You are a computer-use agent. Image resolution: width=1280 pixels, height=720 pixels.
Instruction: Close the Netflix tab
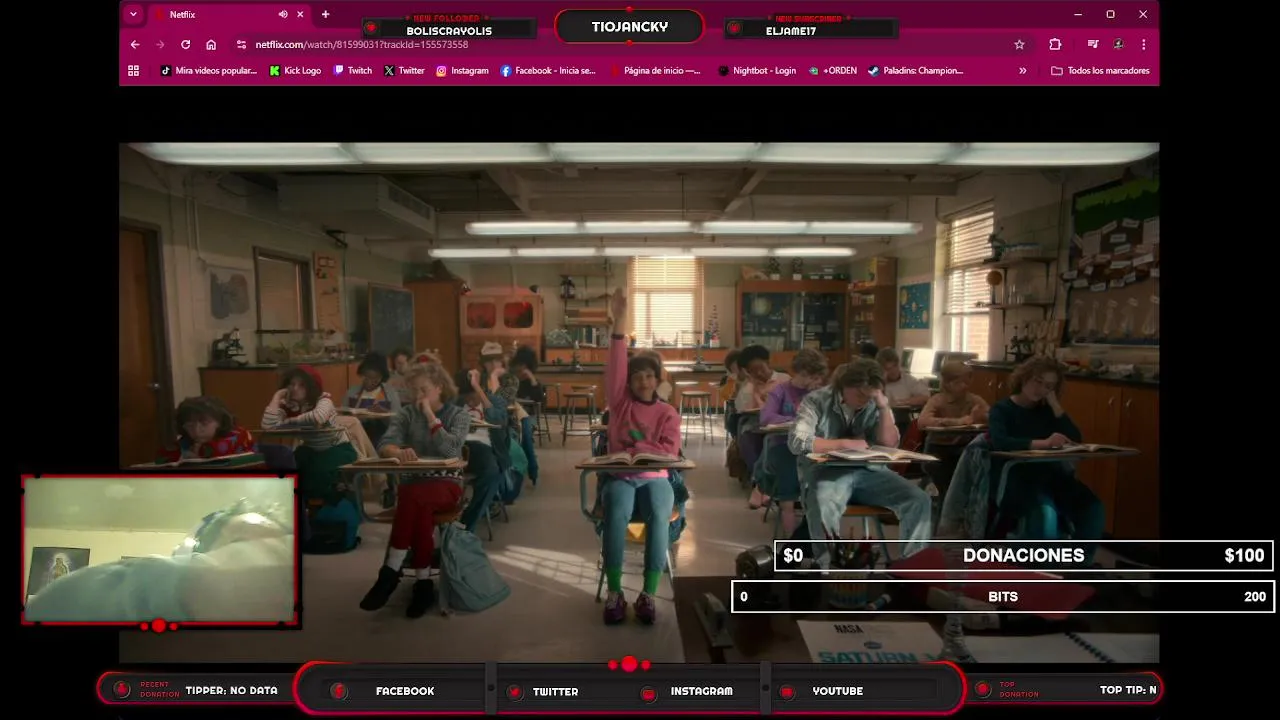coord(300,14)
